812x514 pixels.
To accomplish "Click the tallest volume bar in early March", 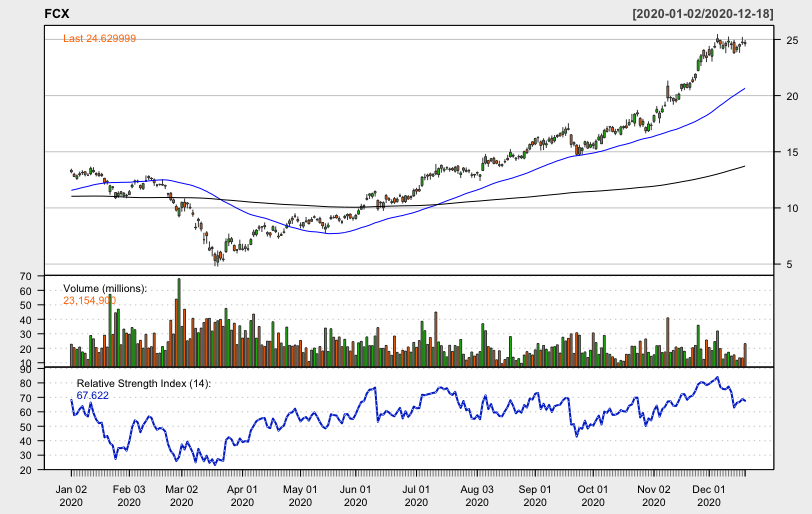I will click(x=179, y=322).
